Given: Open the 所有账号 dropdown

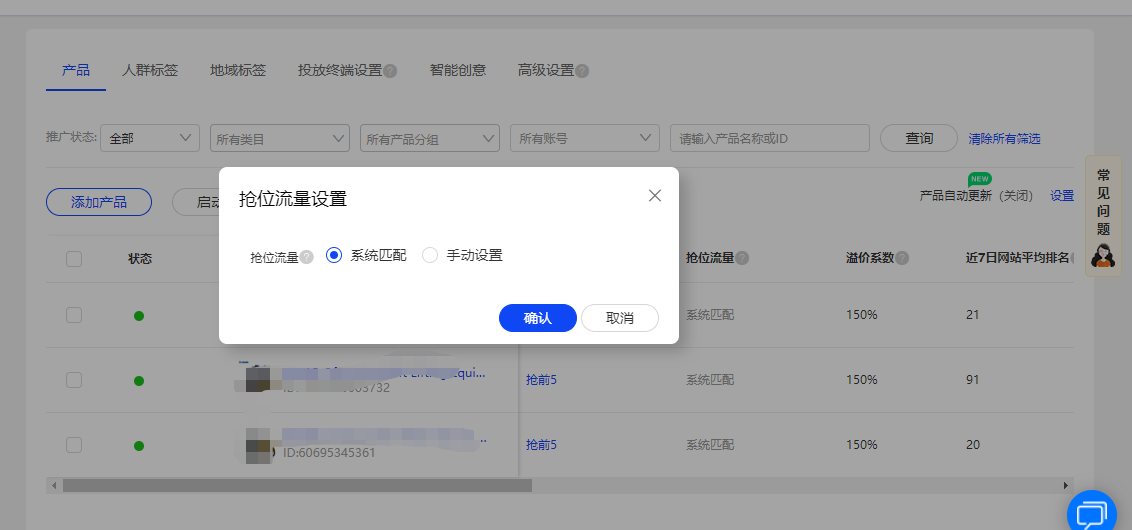Looking at the screenshot, I should click(x=585, y=138).
